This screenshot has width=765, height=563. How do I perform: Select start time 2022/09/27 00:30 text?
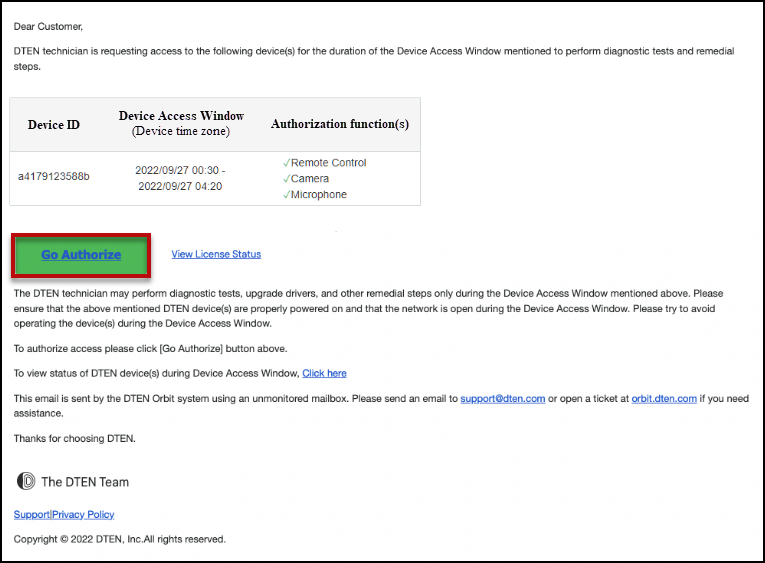click(x=177, y=170)
